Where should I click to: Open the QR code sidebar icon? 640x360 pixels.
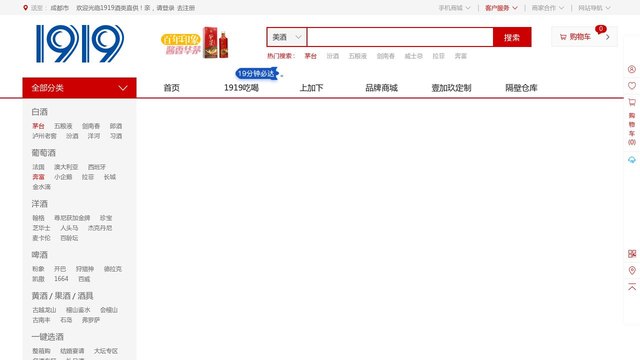[x=632, y=254]
